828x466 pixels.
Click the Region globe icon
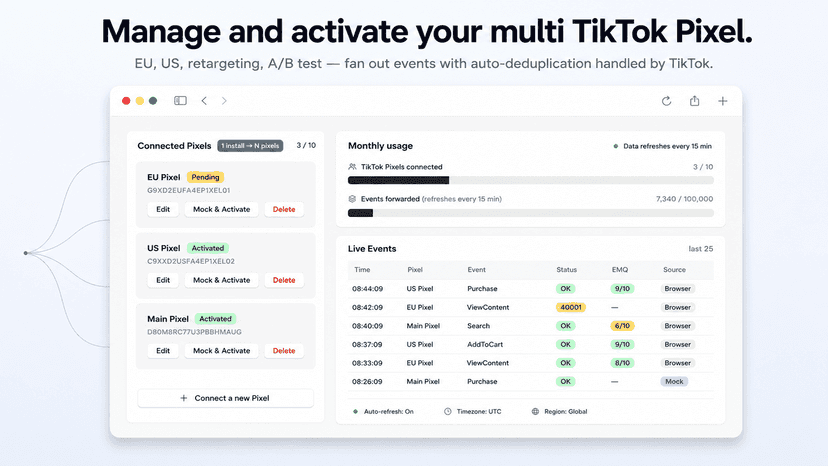click(x=535, y=411)
